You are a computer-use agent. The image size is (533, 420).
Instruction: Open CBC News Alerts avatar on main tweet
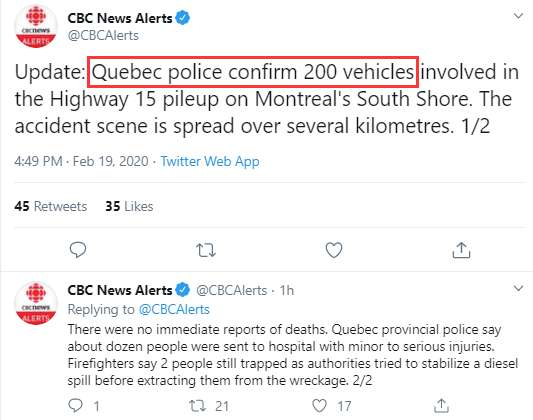coord(36,26)
